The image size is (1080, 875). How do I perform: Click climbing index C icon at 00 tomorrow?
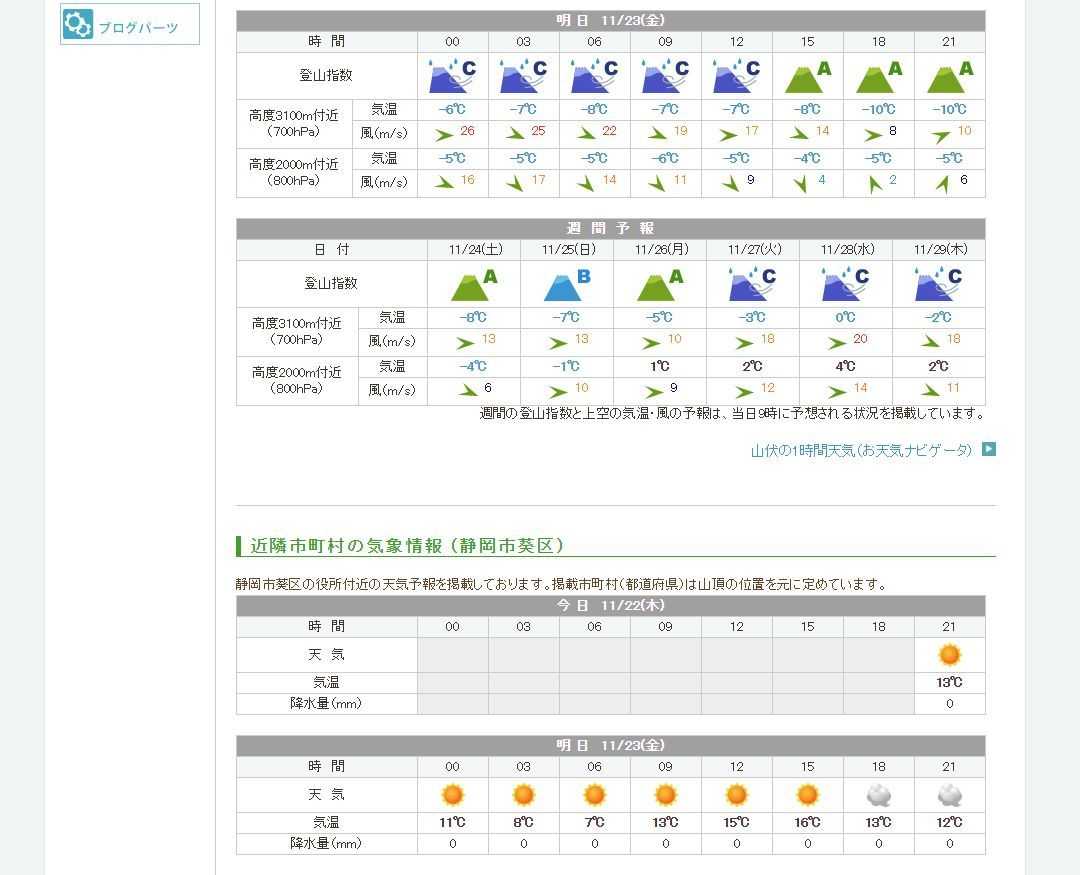point(452,76)
